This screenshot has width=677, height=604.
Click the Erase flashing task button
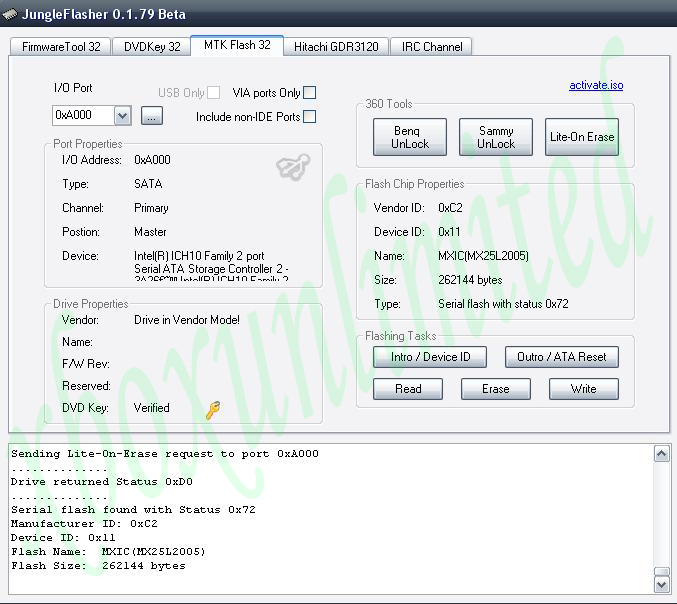coord(496,389)
